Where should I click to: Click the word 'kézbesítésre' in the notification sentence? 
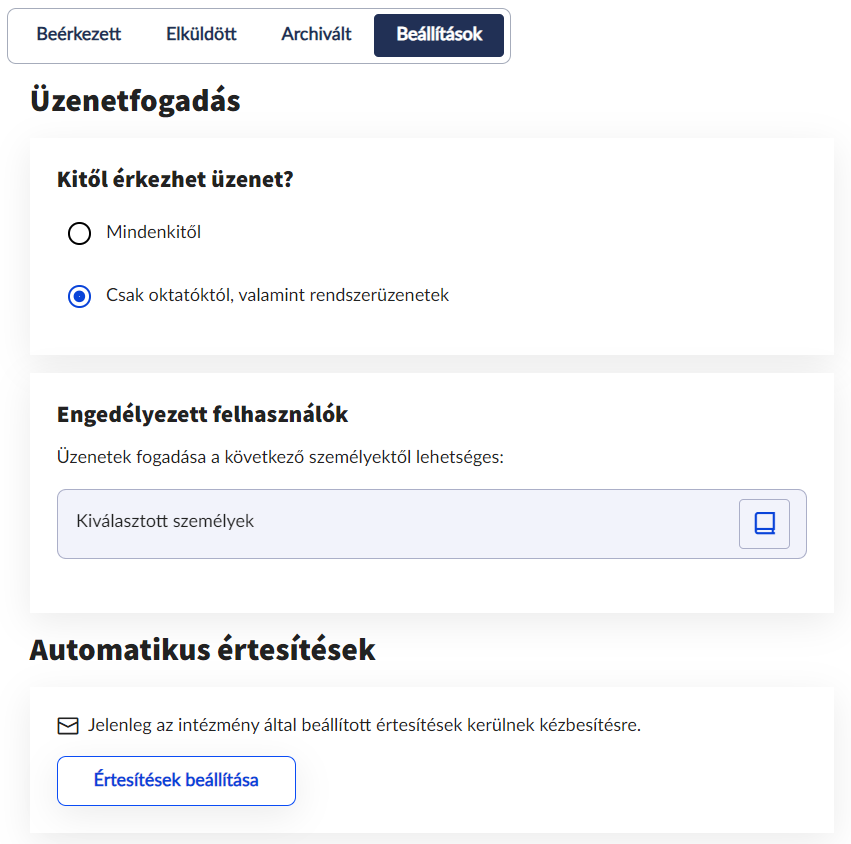[x=591, y=725]
